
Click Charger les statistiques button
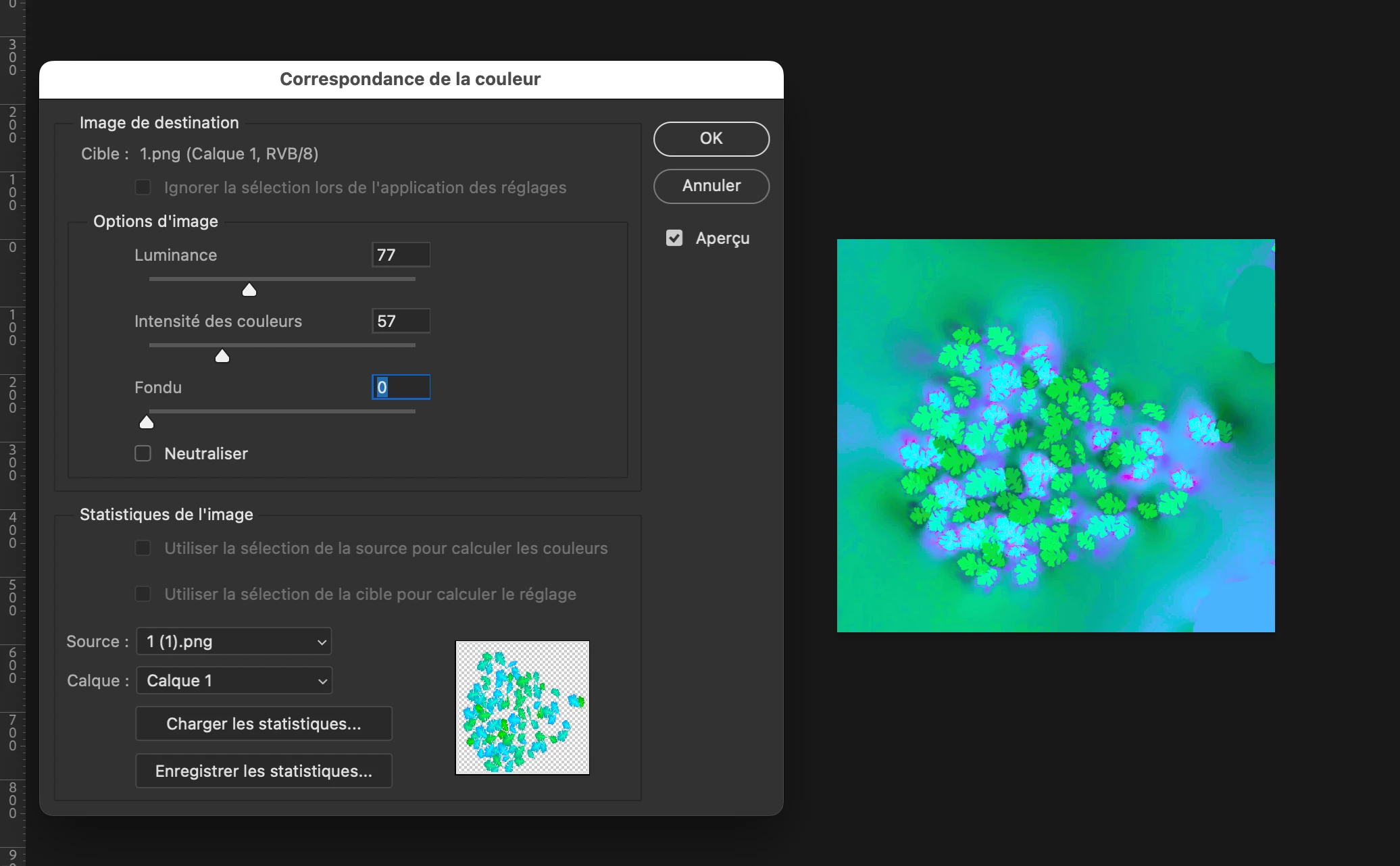(x=264, y=723)
